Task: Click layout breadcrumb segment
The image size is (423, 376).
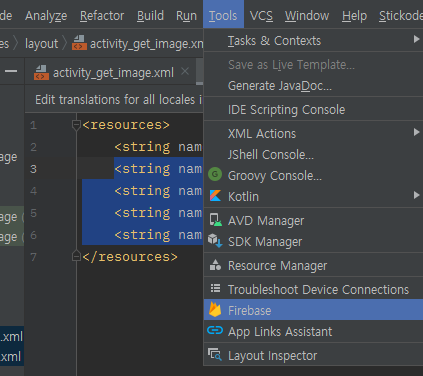Action: coord(41,43)
